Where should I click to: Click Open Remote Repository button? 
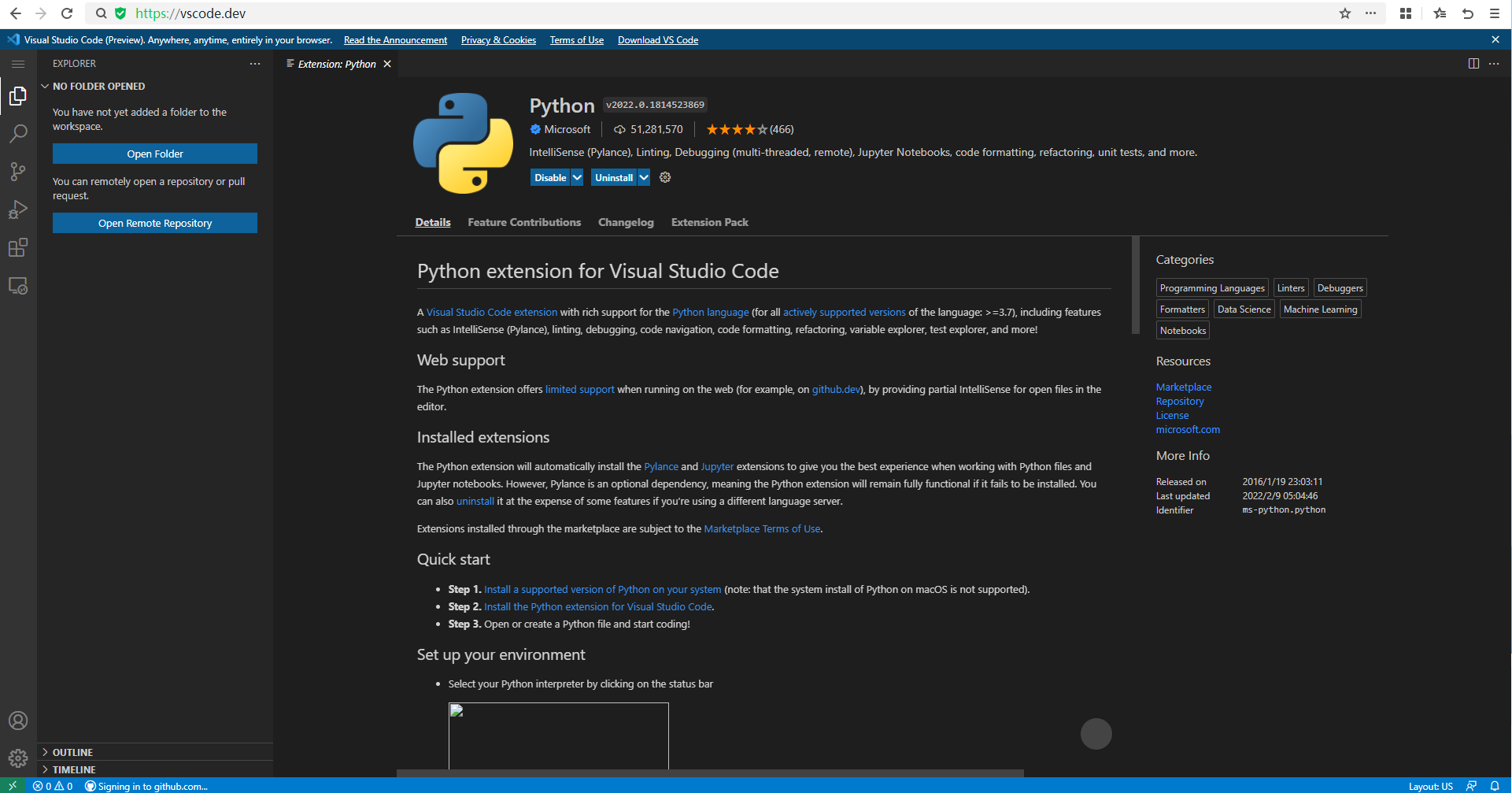[155, 223]
